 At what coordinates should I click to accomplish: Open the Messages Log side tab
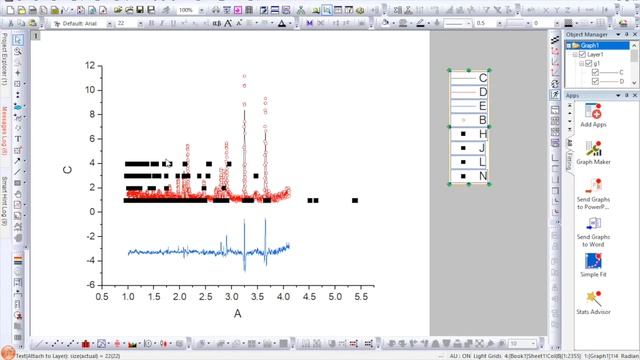point(4,131)
